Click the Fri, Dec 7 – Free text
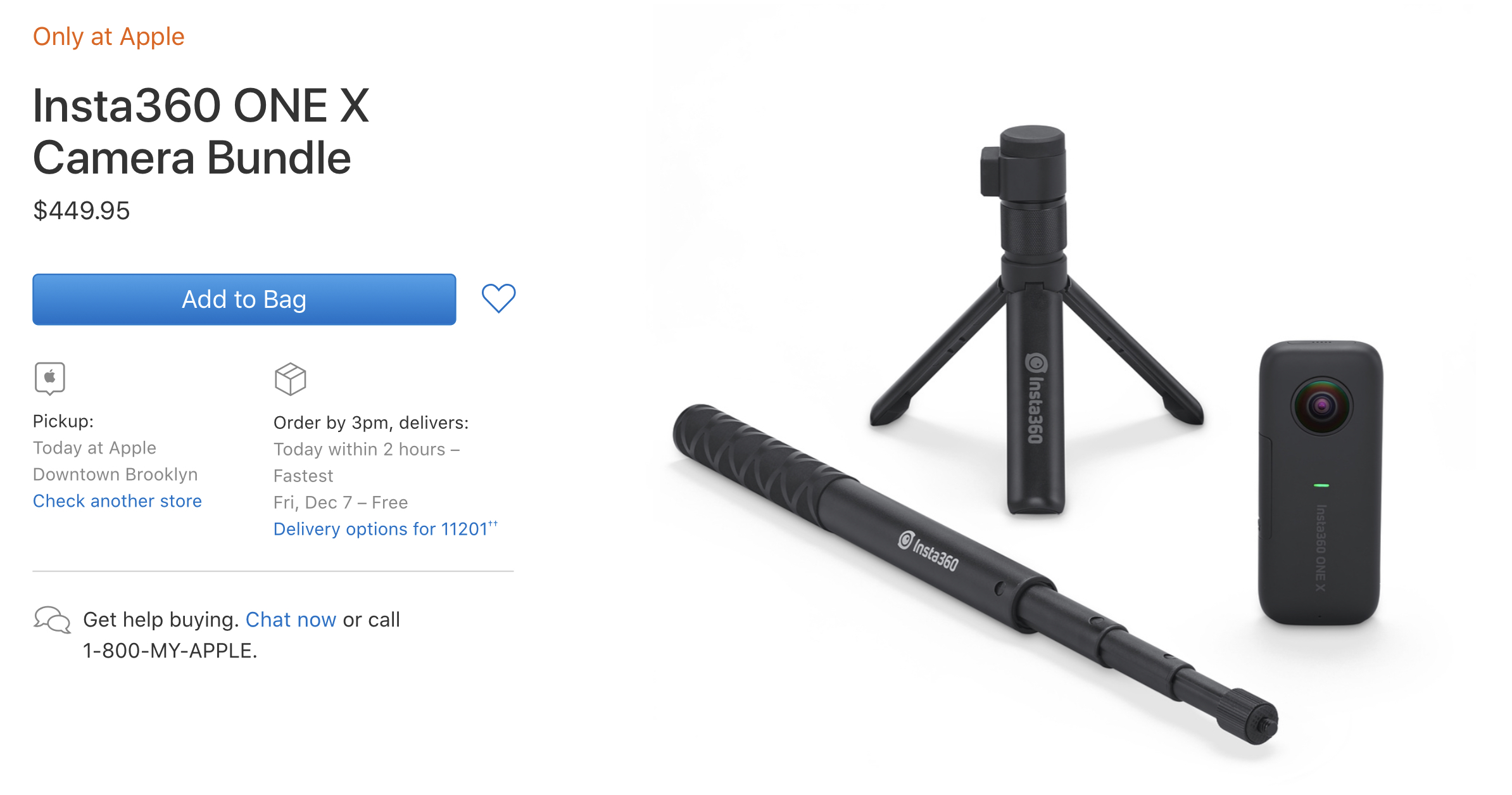 (x=341, y=502)
